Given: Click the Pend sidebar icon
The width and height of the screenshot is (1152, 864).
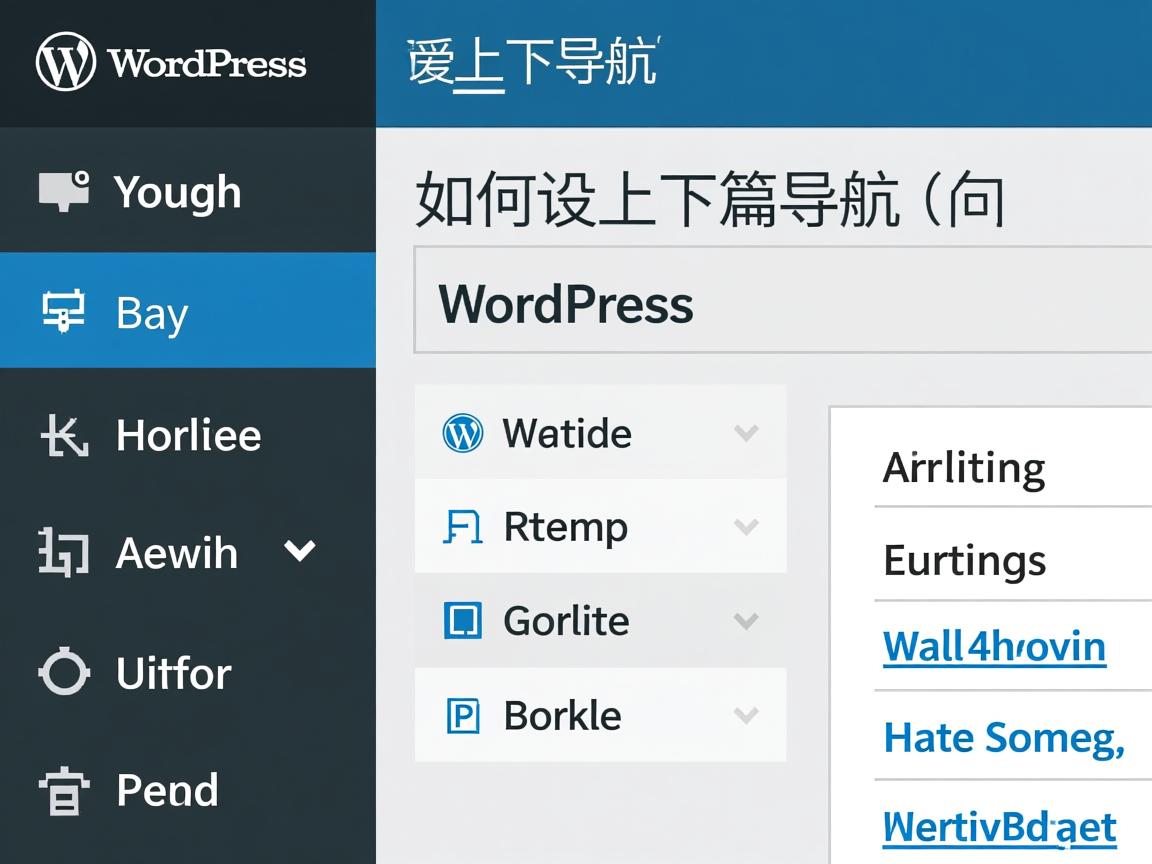Looking at the screenshot, I should (x=63, y=791).
